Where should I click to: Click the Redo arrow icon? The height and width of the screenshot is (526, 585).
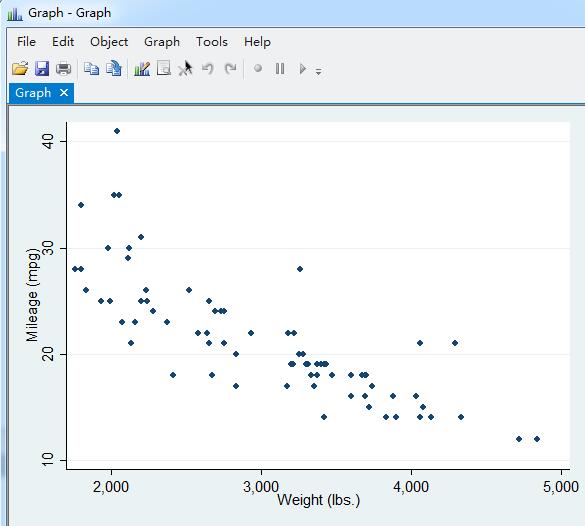[230, 69]
